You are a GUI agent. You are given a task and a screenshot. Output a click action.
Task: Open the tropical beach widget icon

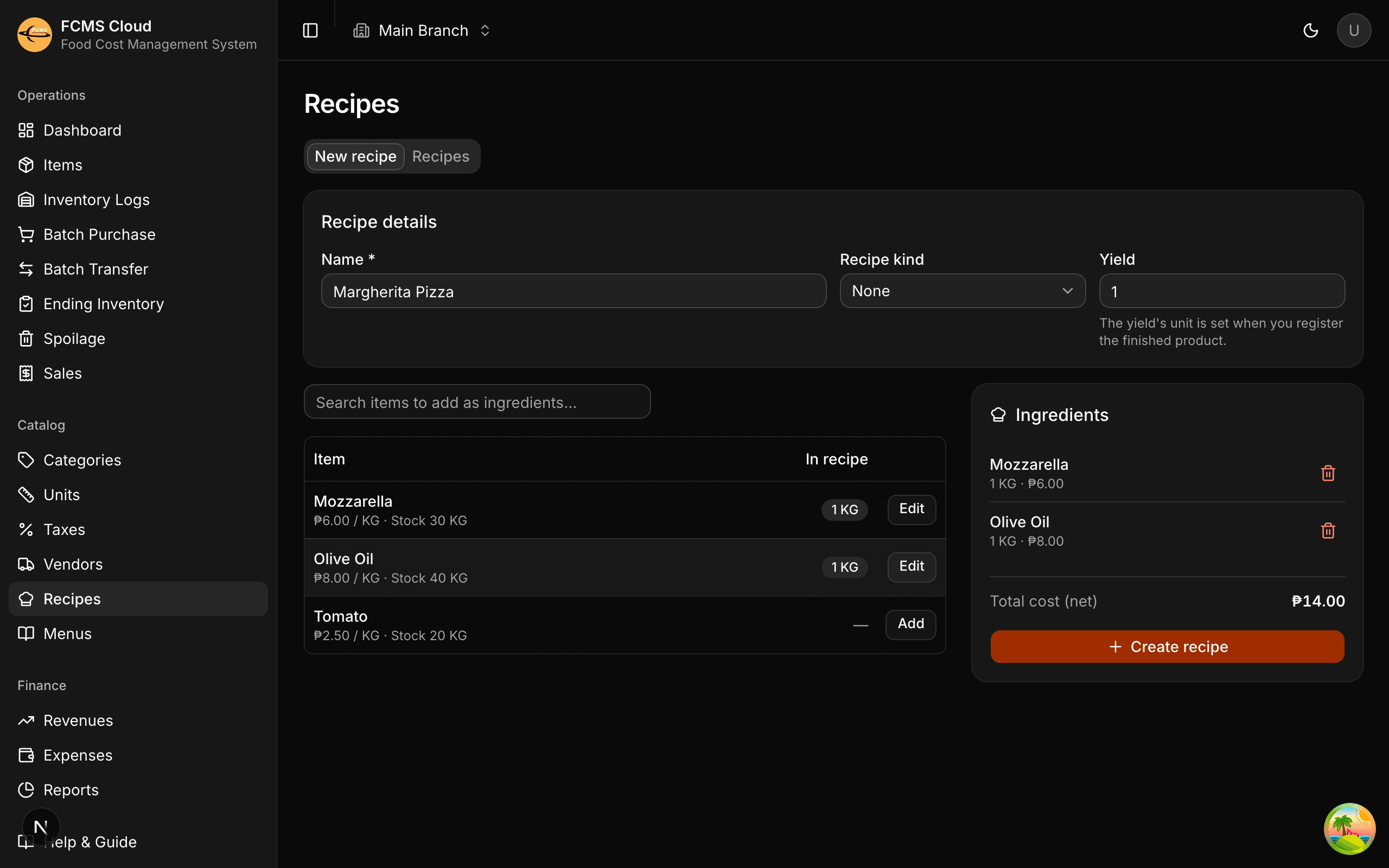coord(1349,828)
